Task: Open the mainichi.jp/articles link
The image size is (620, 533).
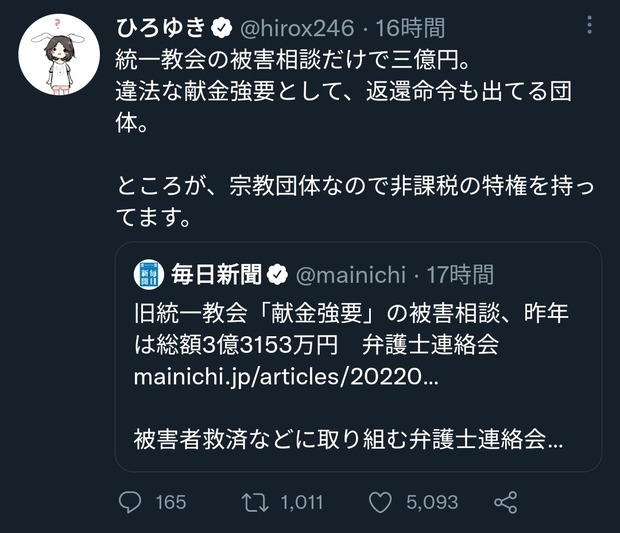Action: tap(286, 377)
